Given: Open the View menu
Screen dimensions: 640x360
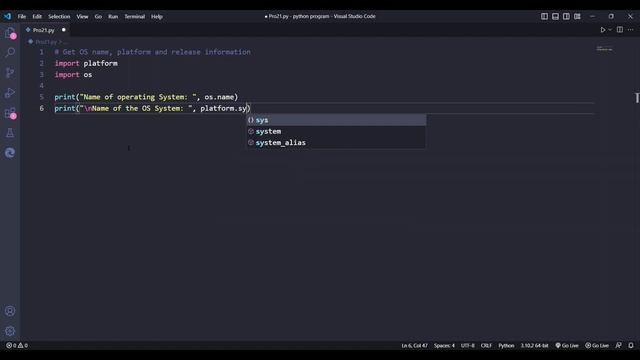Looking at the screenshot, I should [82, 17].
